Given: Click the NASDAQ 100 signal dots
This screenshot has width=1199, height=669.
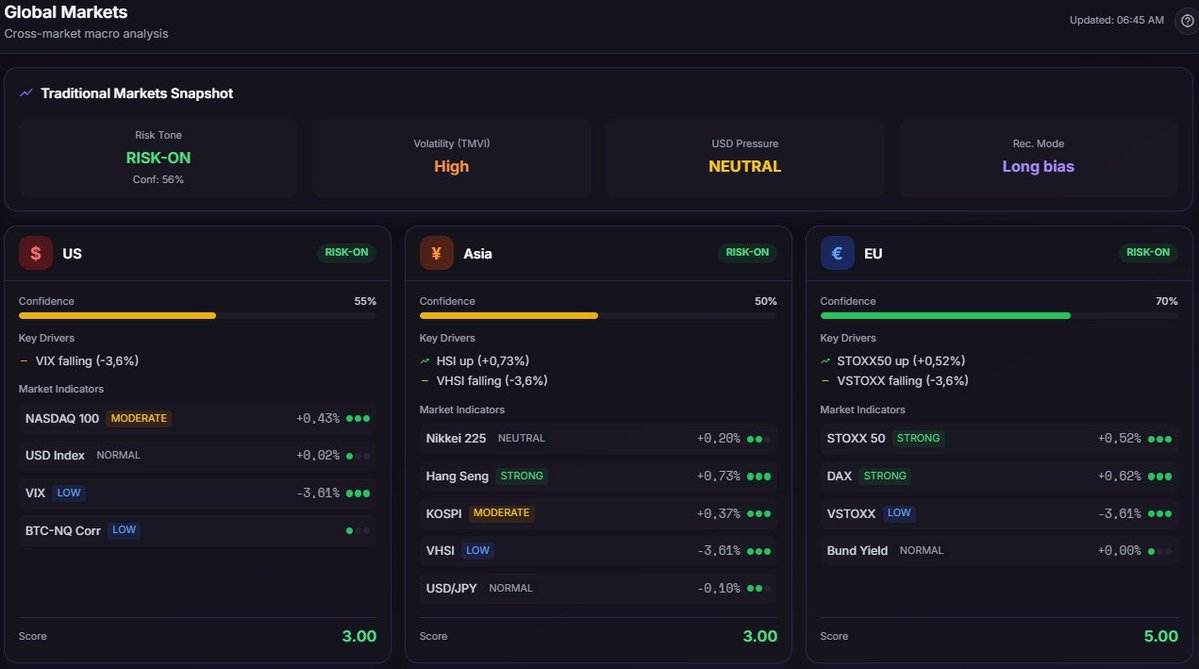Looking at the screenshot, I should coord(358,418).
